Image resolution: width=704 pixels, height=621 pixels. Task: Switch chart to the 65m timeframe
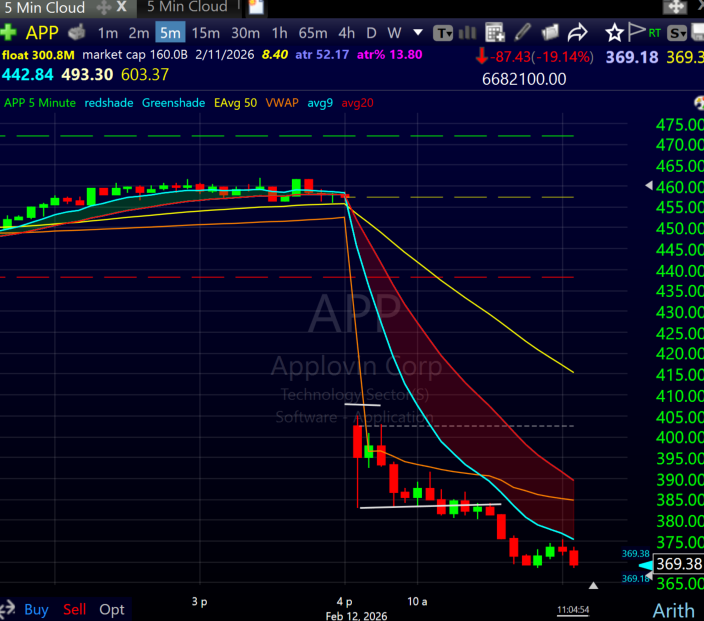[313, 33]
